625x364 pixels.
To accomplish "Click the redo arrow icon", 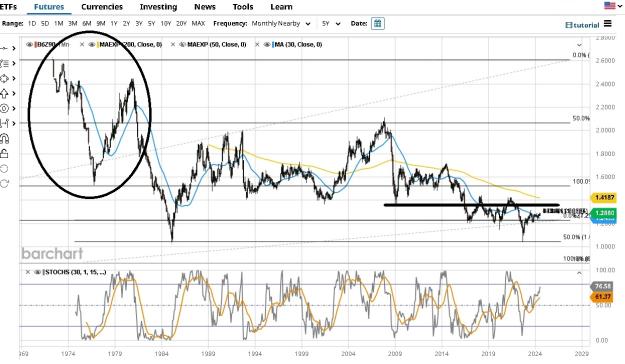I will point(4,183).
